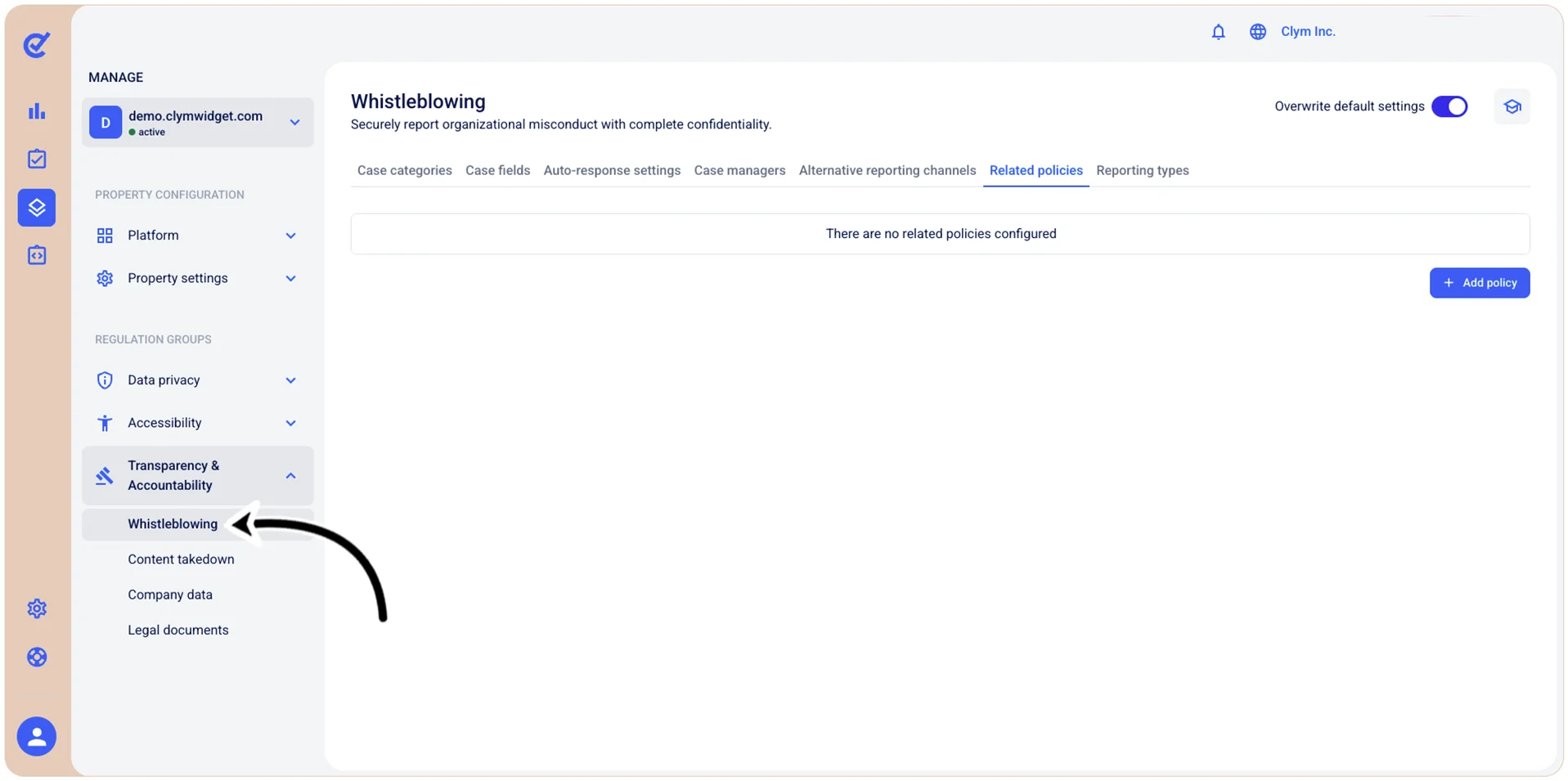Open Company data in sidebar
This screenshot has height=781, width=1568.
[x=170, y=595]
